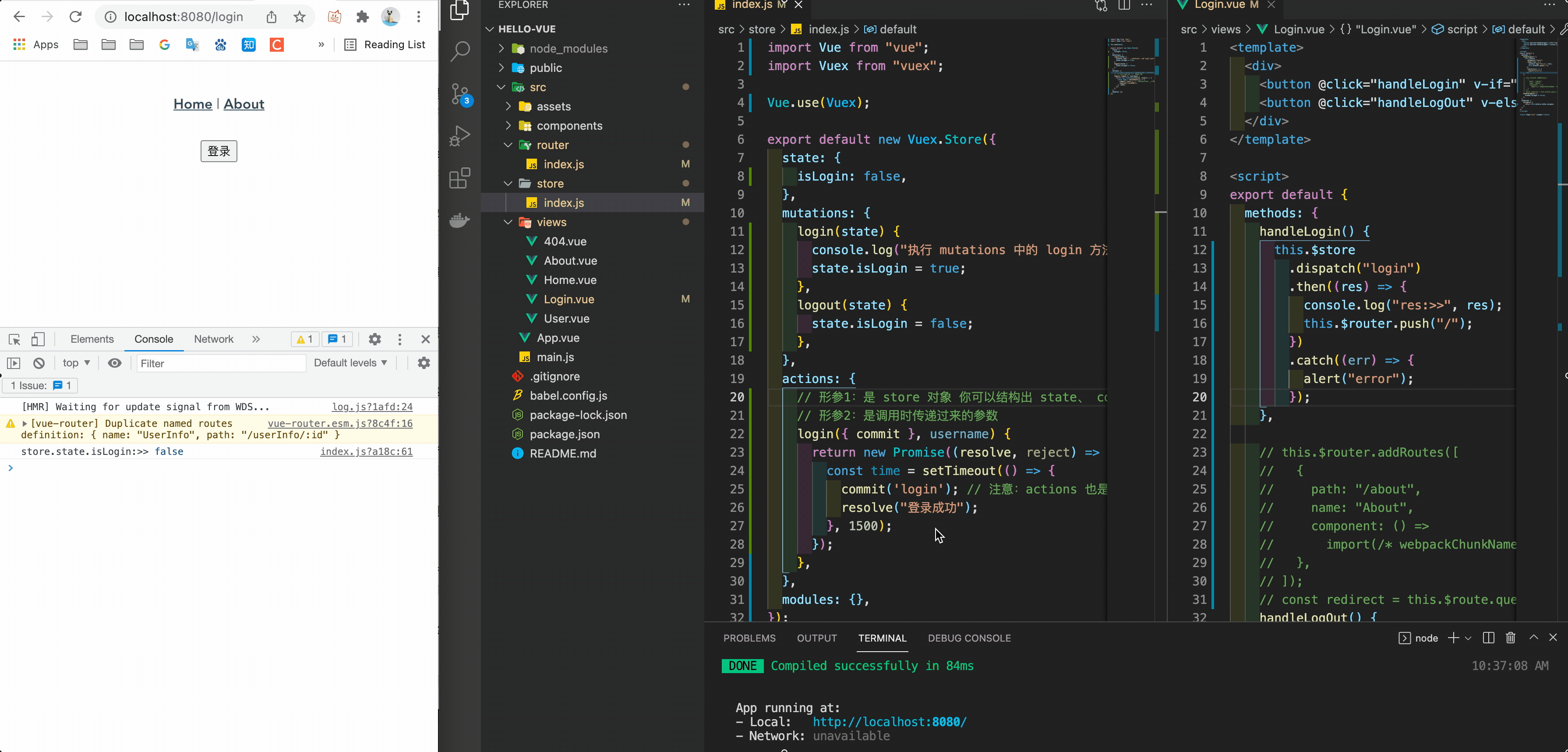Click the index.js editor minimap
The height and width of the screenshot is (752, 1568).
(x=1130, y=67)
